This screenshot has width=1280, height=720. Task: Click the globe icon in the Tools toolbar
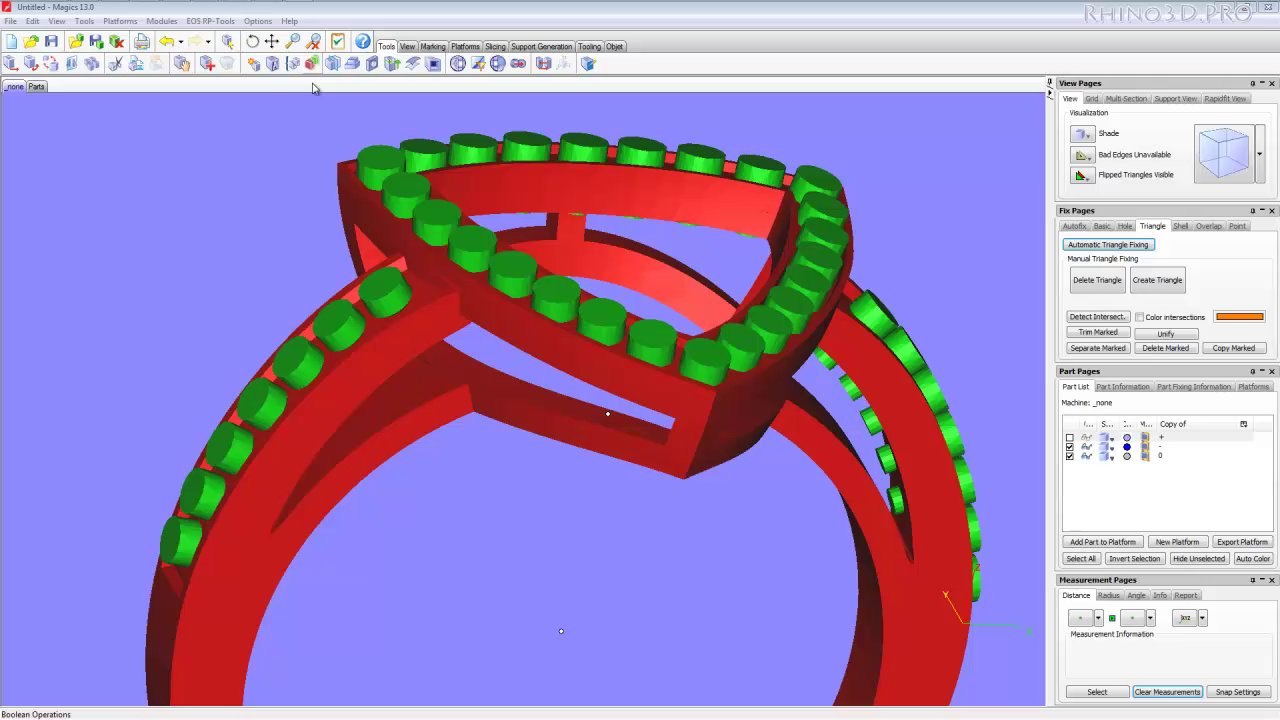tap(457, 63)
